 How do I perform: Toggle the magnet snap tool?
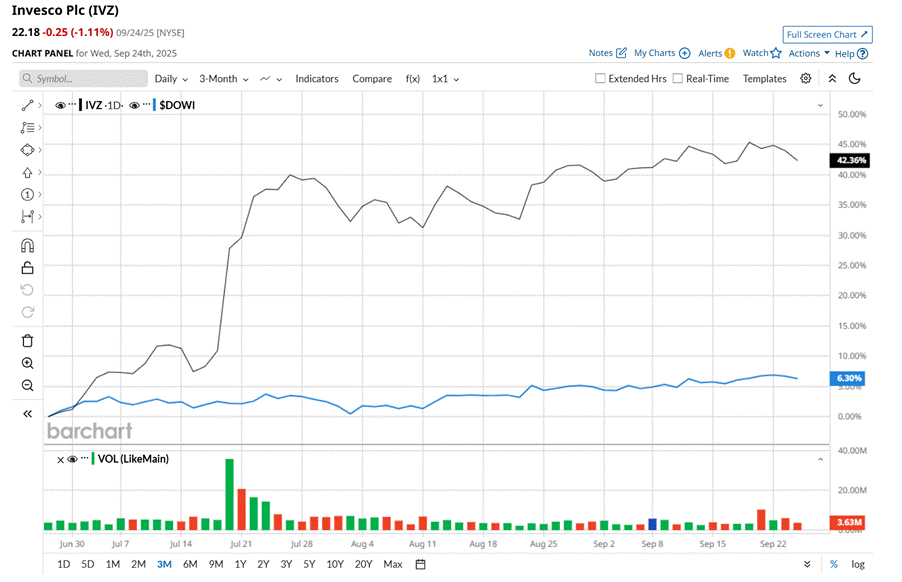pyautogui.click(x=27, y=246)
